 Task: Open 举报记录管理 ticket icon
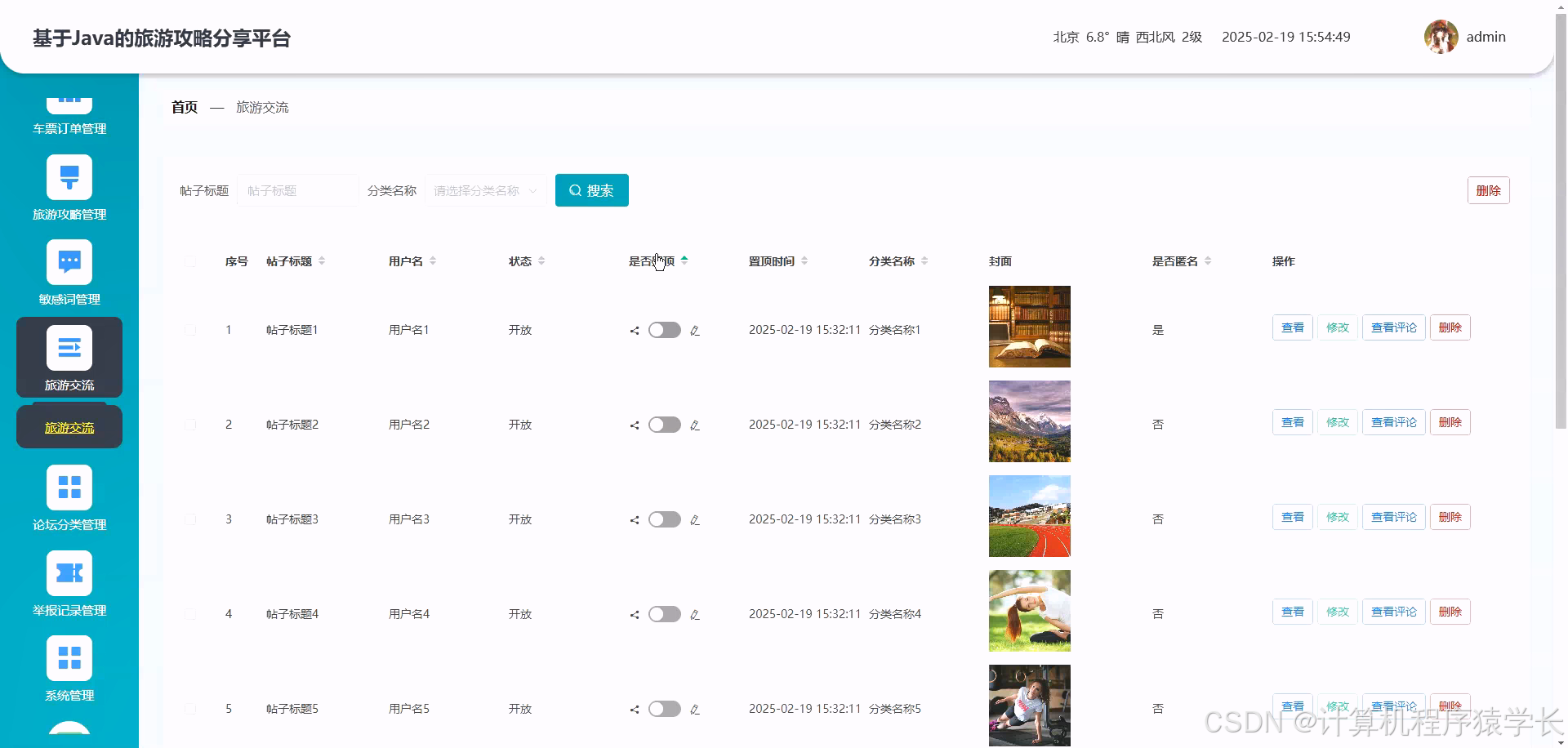click(69, 572)
